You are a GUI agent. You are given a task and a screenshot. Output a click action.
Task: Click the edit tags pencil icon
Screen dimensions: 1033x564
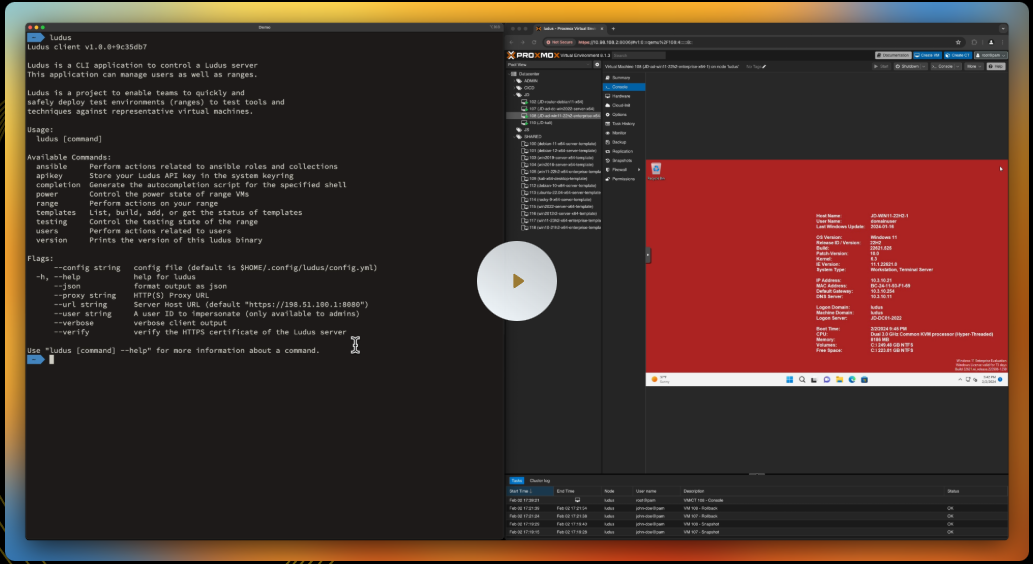point(765,66)
